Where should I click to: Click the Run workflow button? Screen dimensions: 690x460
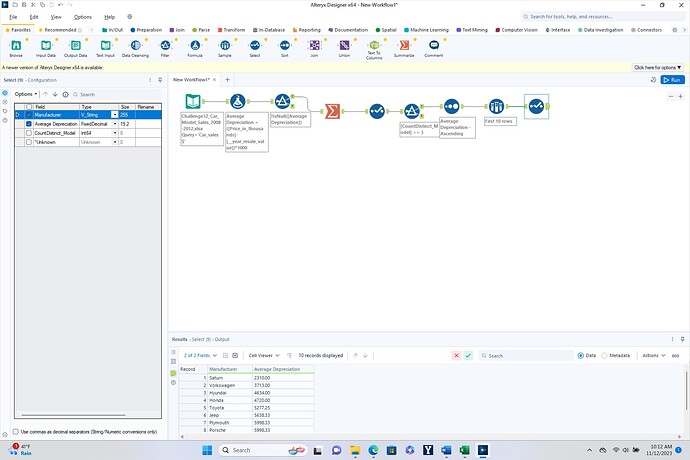[673, 80]
